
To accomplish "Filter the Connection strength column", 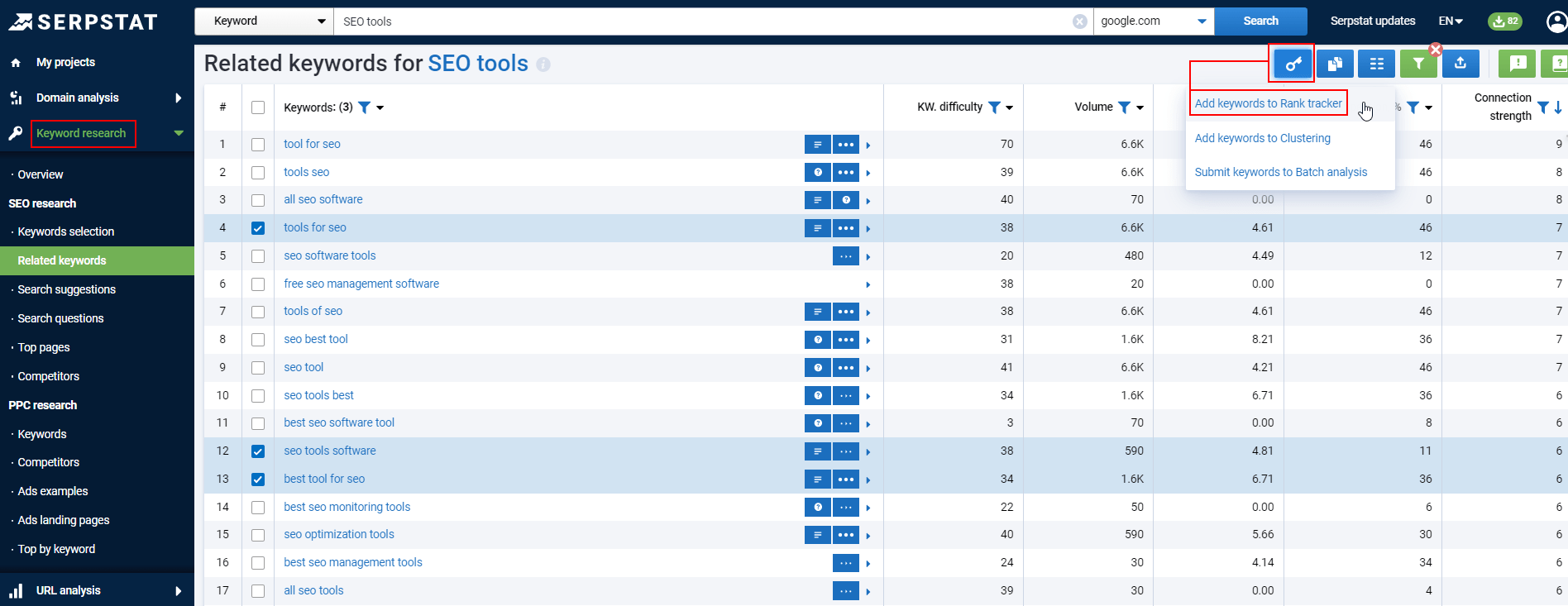I will coord(1543,107).
